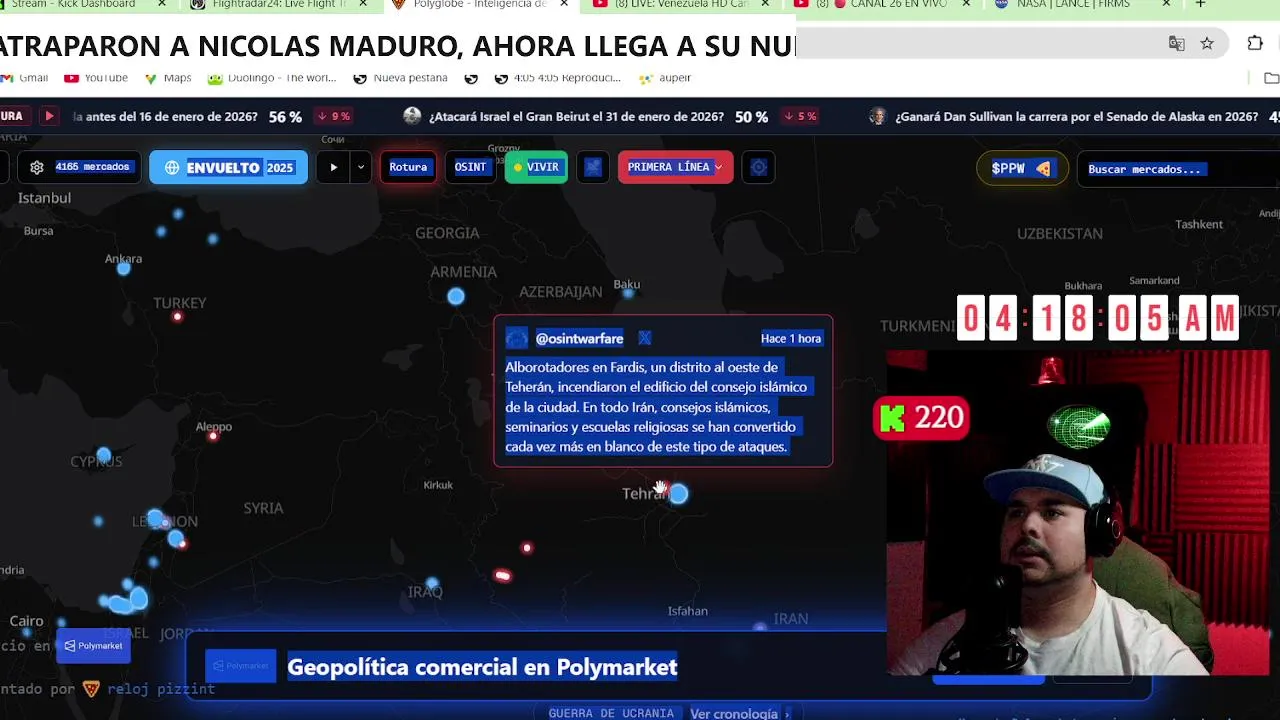Select the blue marker in Armenia

(x=456, y=296)
